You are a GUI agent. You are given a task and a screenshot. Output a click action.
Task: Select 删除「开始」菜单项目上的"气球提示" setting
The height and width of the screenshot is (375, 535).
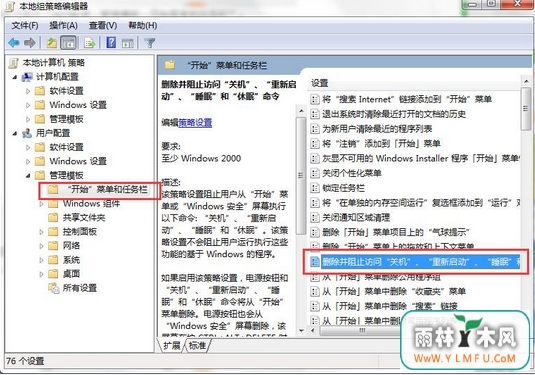pos(396,232)
